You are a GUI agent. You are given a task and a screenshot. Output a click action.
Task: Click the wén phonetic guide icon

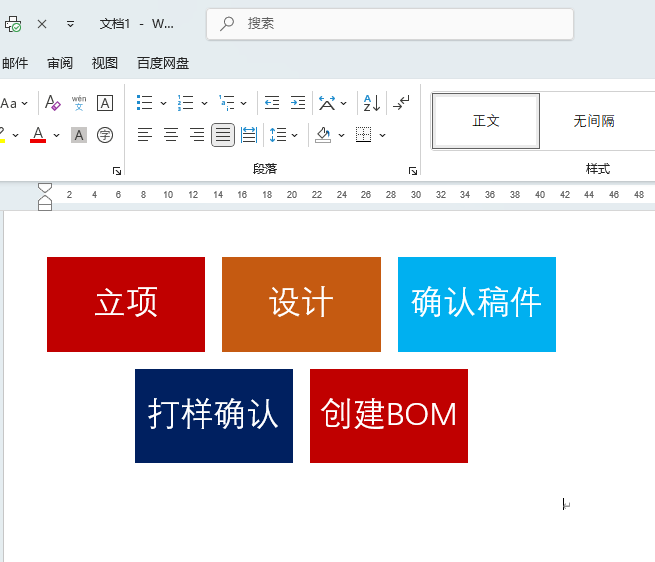(x=79, y=103)
